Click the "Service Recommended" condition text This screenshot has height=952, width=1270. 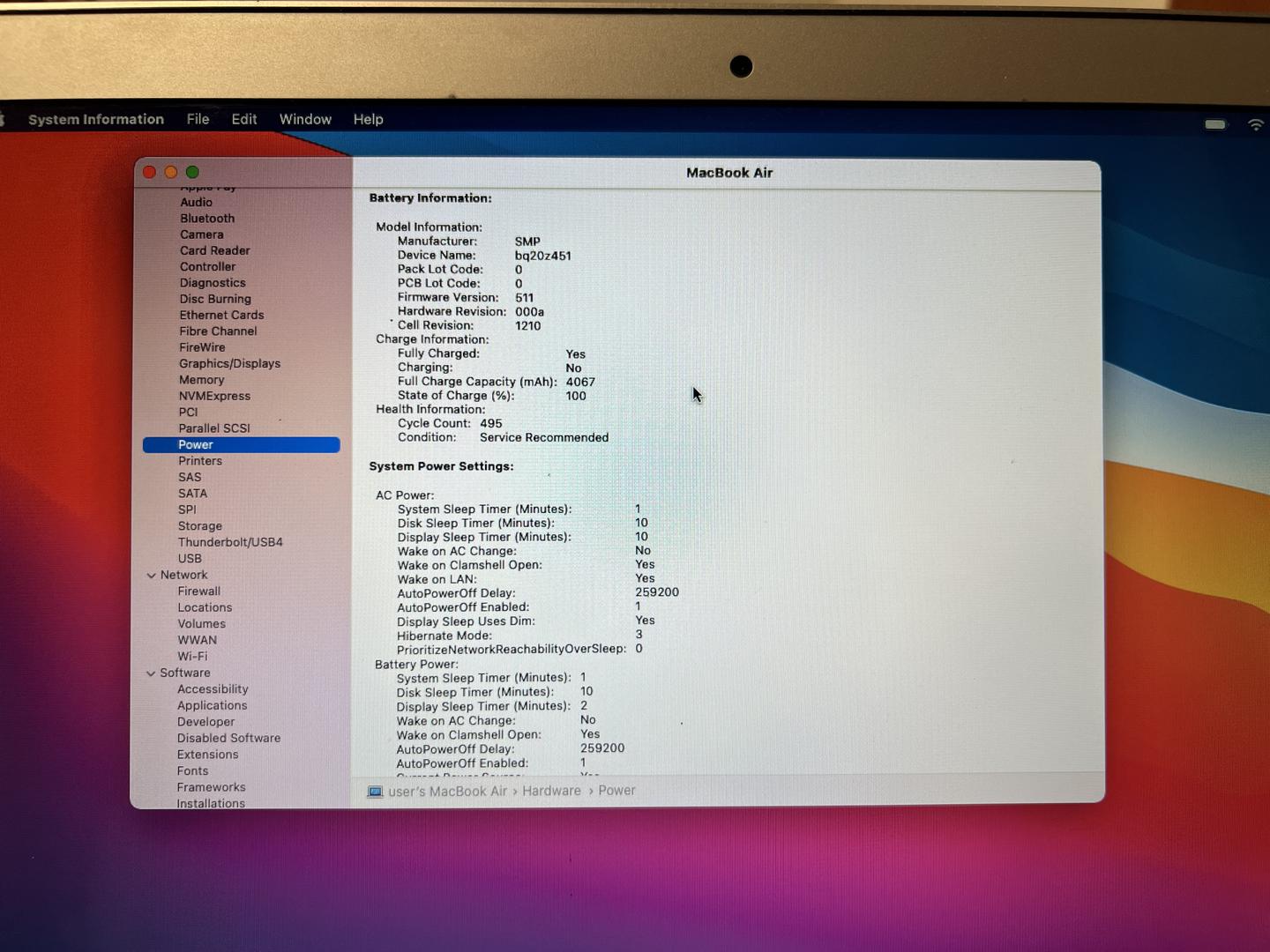(544, 438)
